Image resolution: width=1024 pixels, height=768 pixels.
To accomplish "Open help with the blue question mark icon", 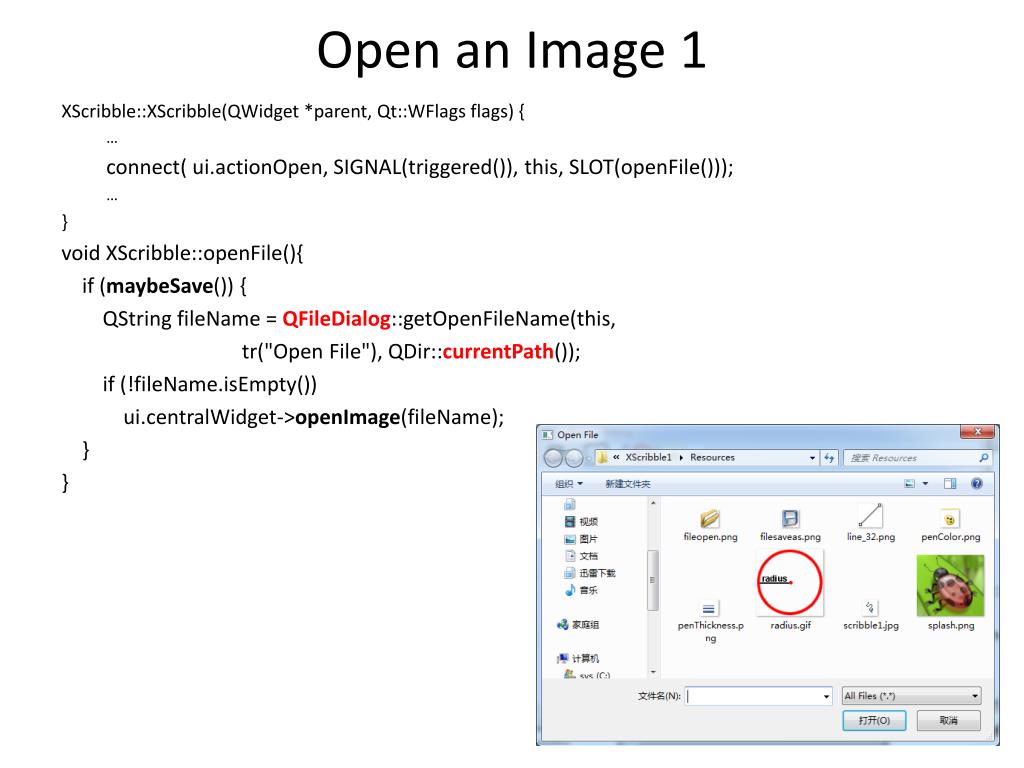I will 976,484.
